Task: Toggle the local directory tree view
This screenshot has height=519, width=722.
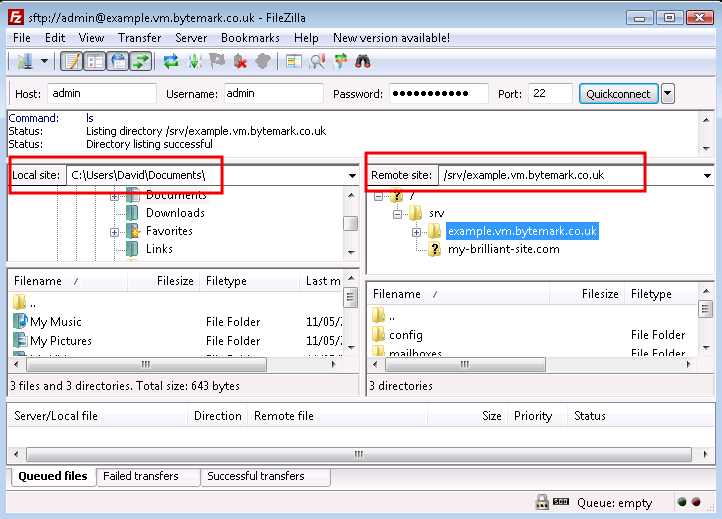Action: 95,61
